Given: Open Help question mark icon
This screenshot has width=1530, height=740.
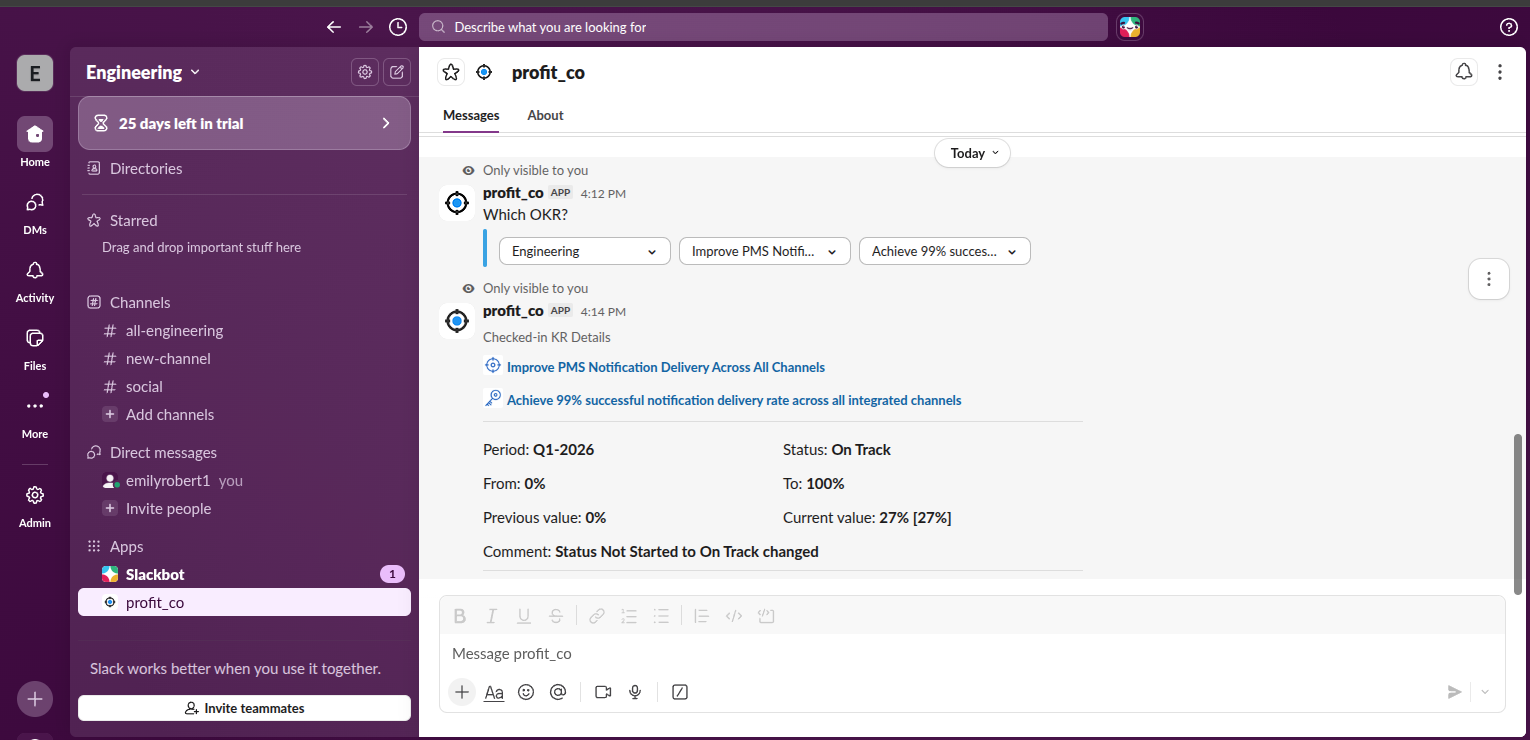Looking at the screenshot, I should pyautogui.click(x=1509, y=27).
